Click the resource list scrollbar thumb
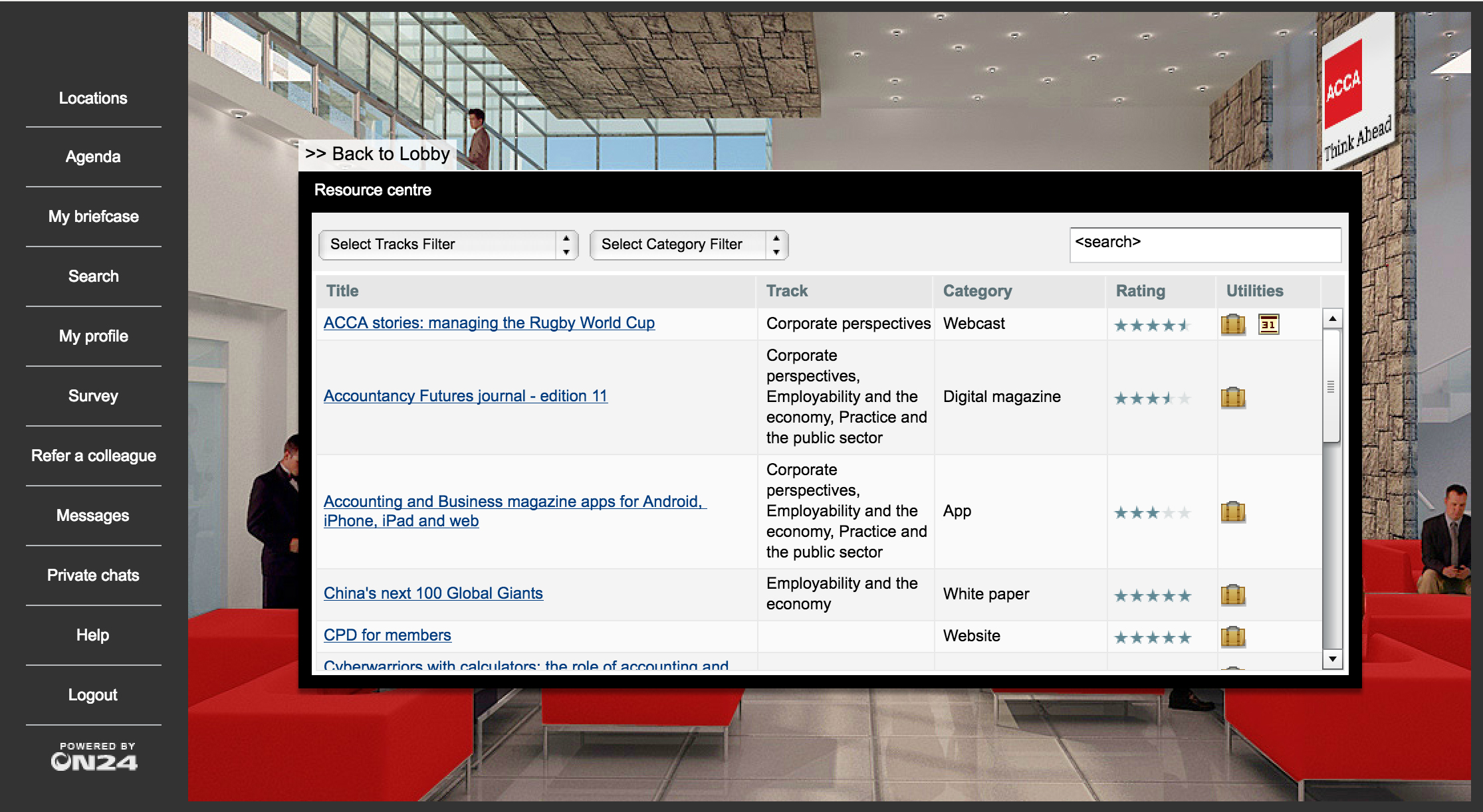This screenshot has width=1483, height=812. coord(1331,386)
